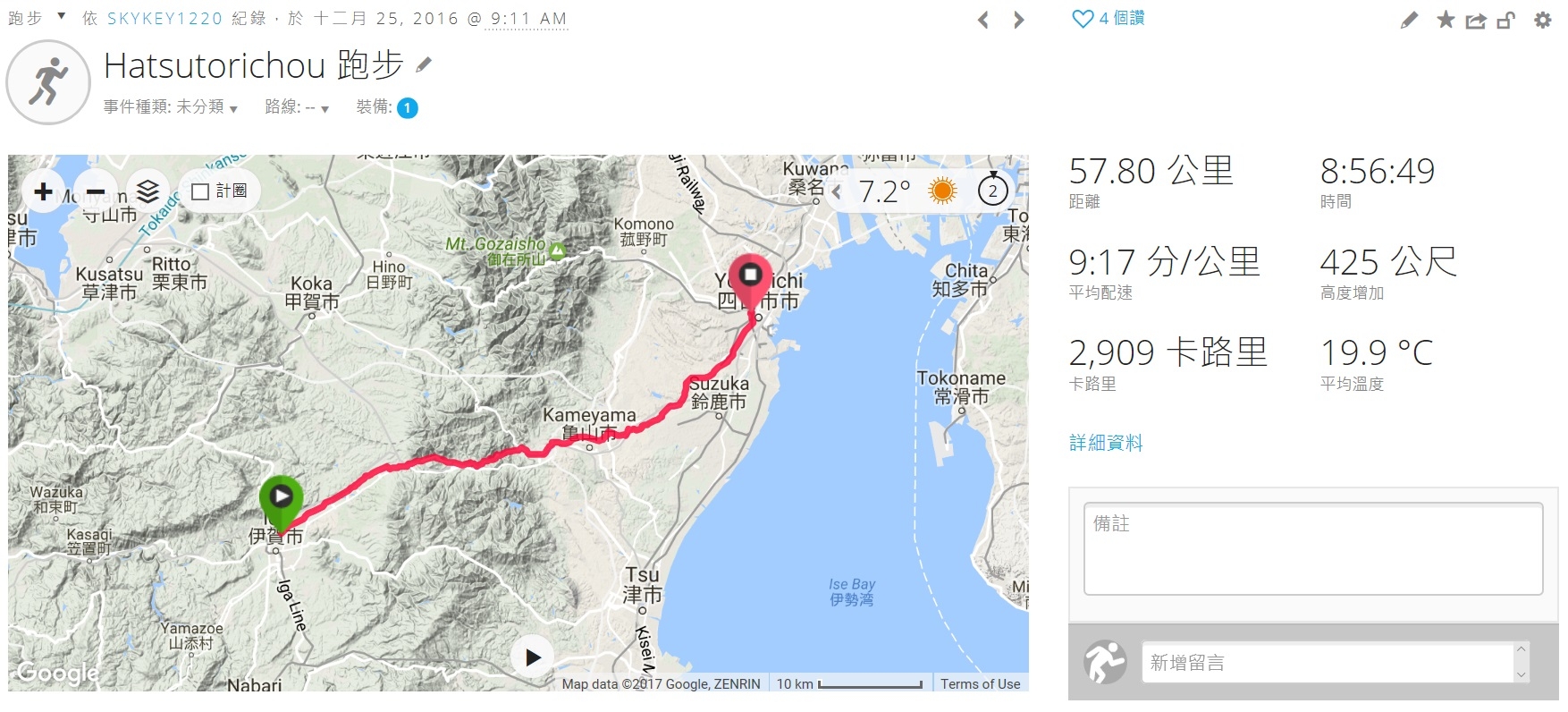Play the route animation on the map

pos(533,657)
